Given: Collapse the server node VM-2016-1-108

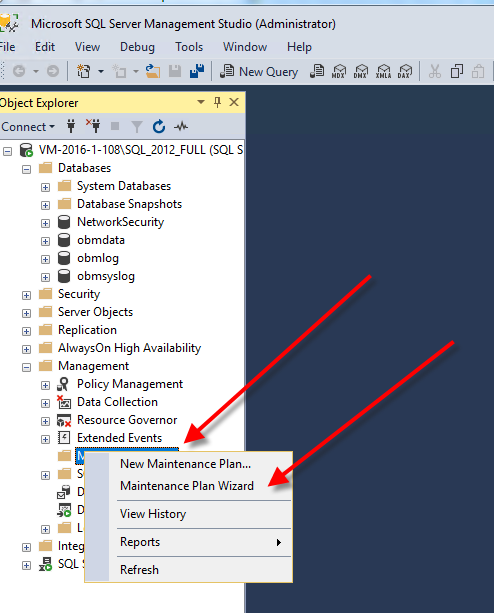Looking at the screenshot, I should pyautogui.click(x=7, y=151).
